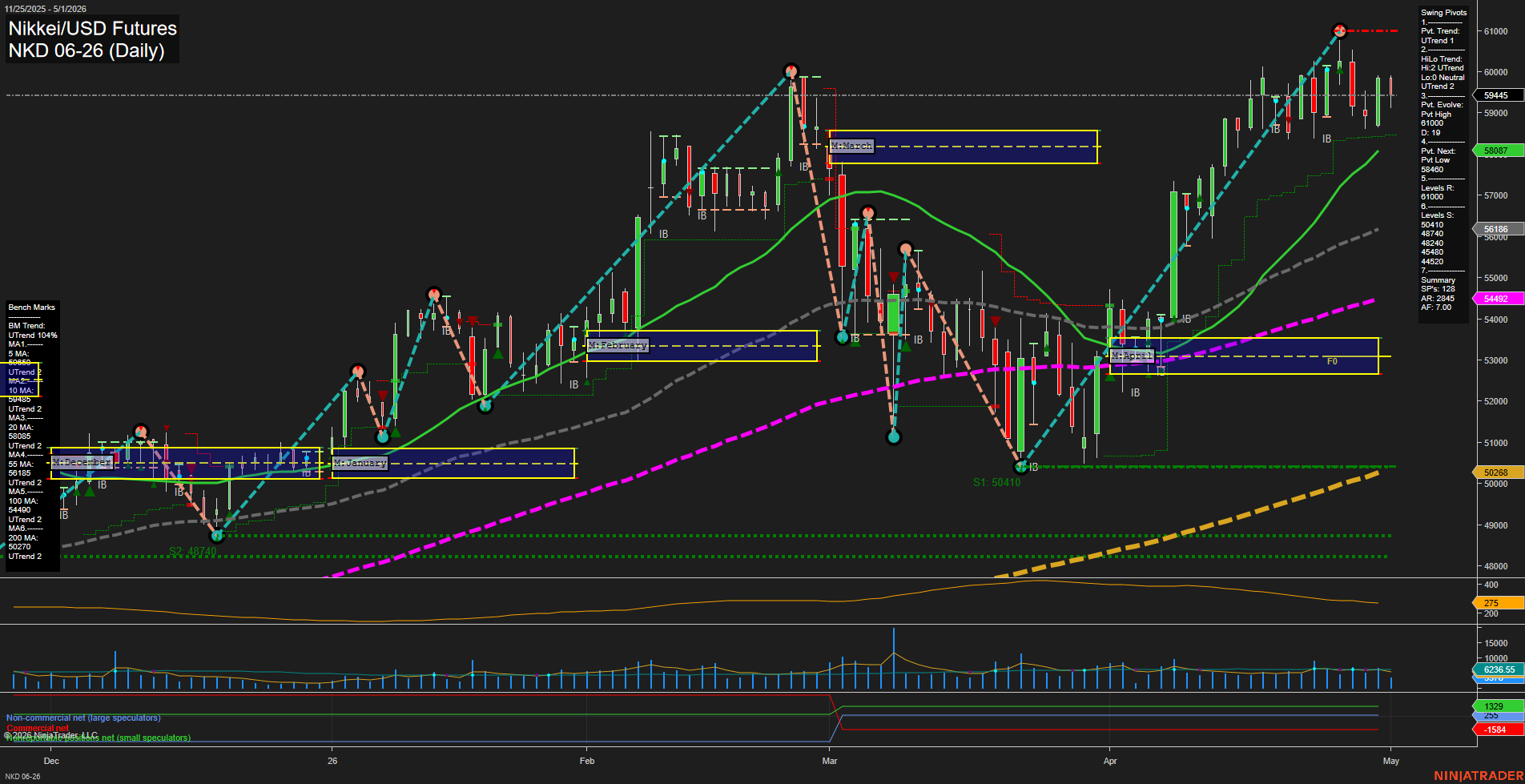Open the M:December monthly range label
The height and width of the screenshot is (784, 1525).
point(82,462)
